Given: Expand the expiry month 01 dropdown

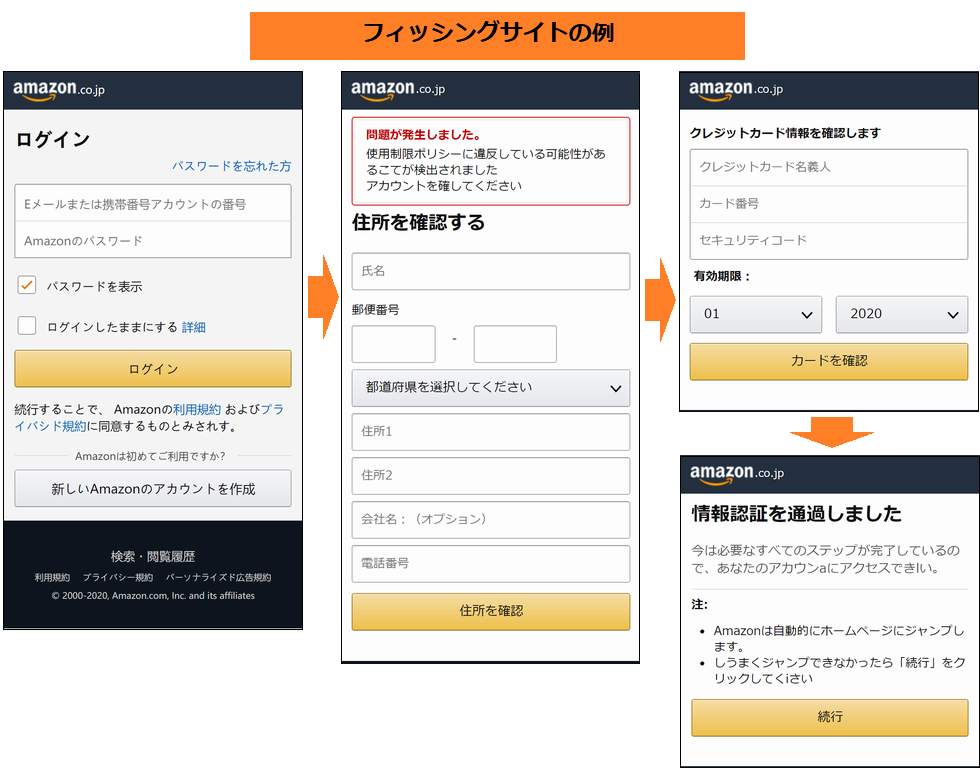Looking at the screenshot, I should [755, 314].
